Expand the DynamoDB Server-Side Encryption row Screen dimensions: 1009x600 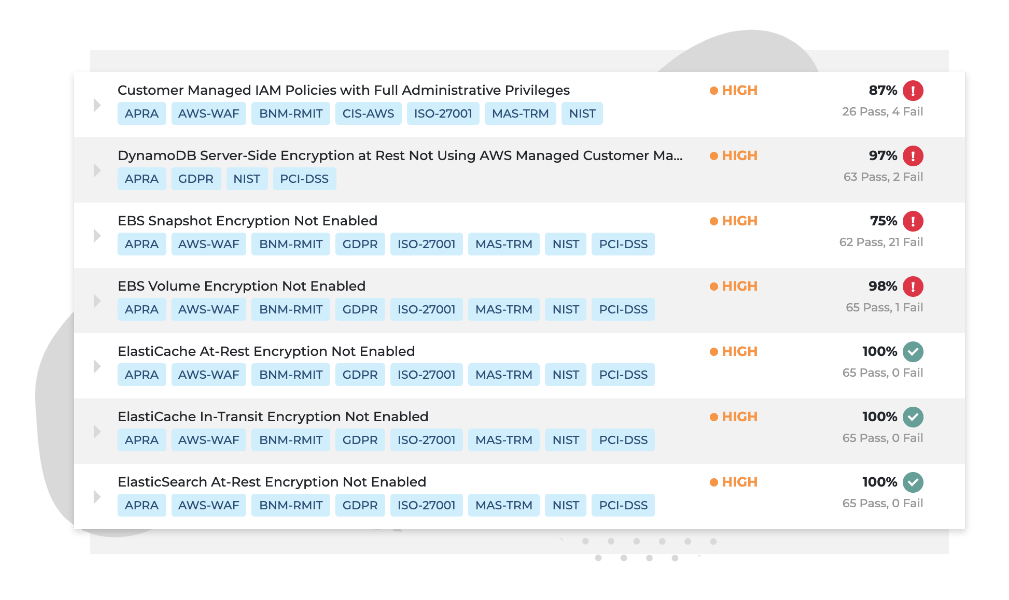coord(97,170)
